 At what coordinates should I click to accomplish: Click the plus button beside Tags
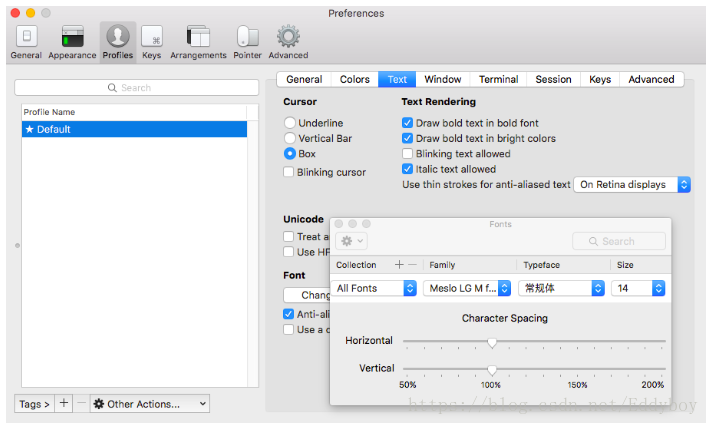coord(64,403)
